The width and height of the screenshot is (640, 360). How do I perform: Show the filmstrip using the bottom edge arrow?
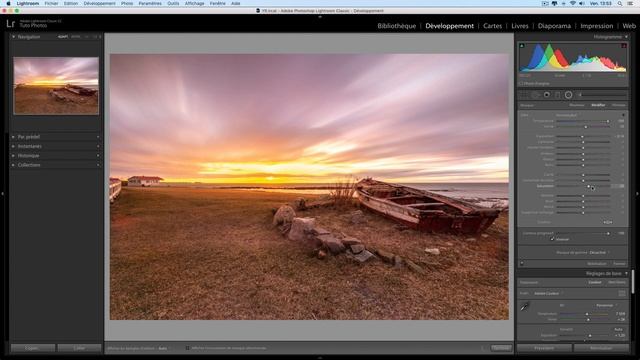tap(320, 358)
